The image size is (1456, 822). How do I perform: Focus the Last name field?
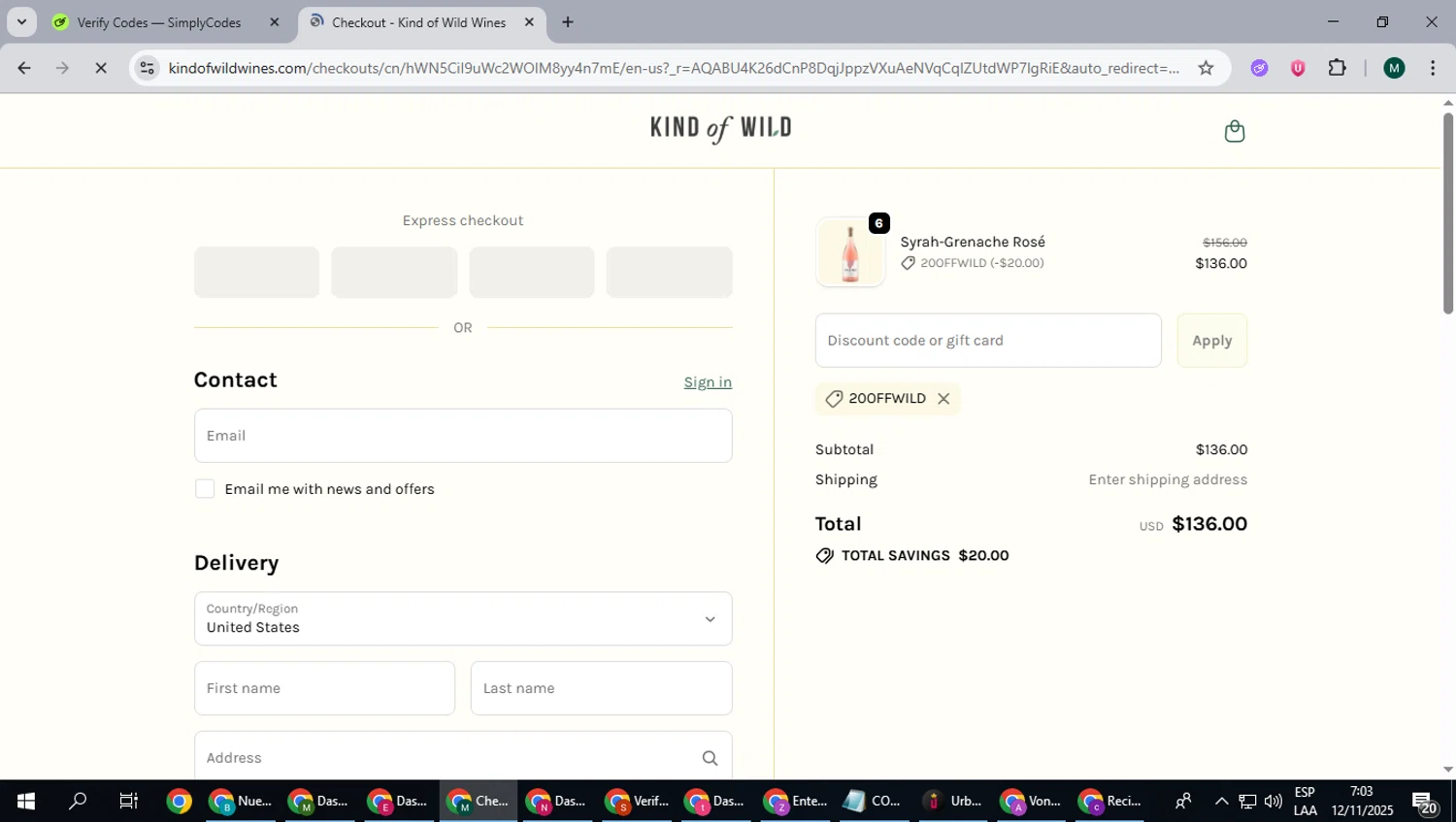click(601, 688)
